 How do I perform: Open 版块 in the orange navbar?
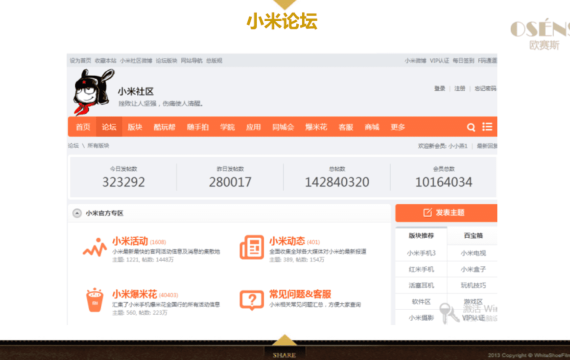[135, 127]
